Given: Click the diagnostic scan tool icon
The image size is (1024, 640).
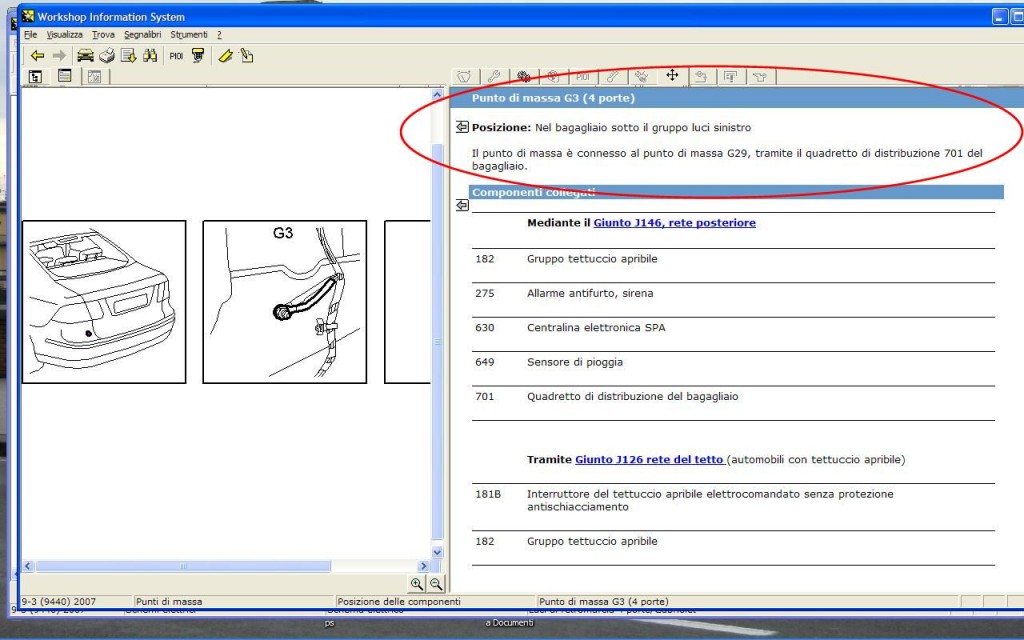Looking at the screenshot, I should [198, 56].
